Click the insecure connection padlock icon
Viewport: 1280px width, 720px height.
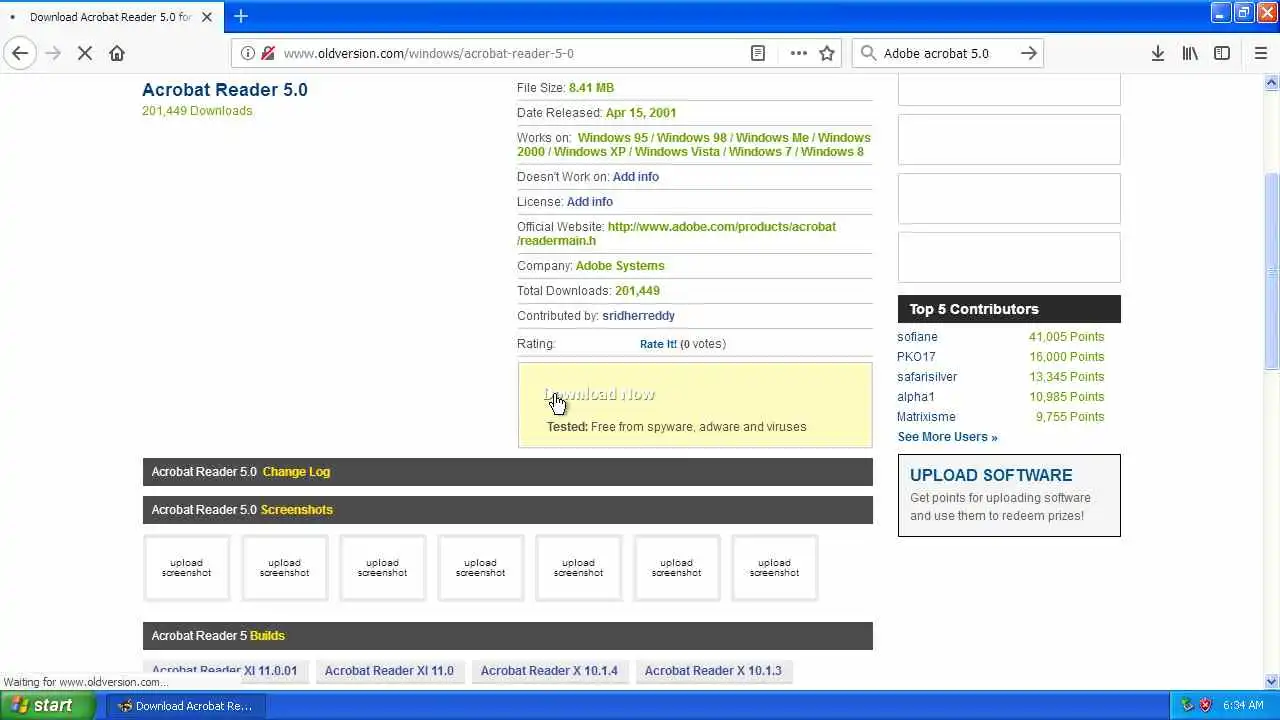267,53
